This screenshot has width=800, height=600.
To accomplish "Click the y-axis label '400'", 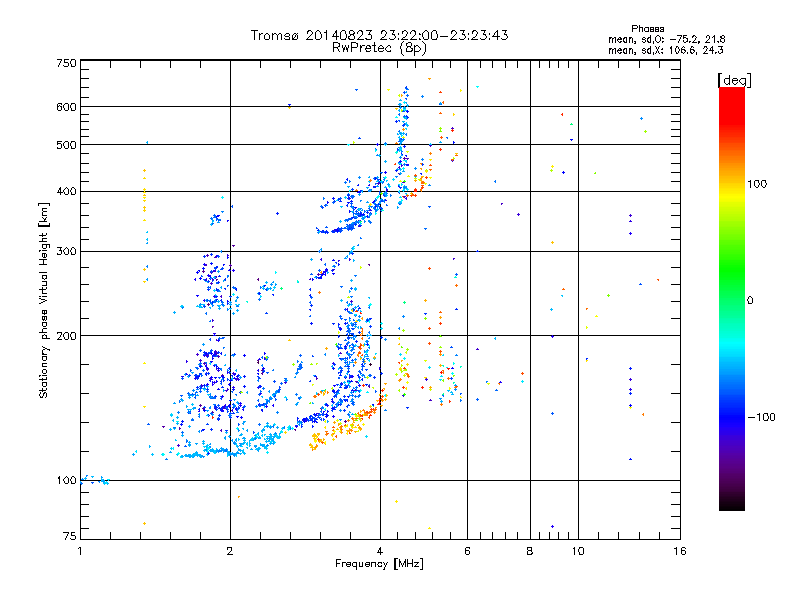I will [66, 192].
